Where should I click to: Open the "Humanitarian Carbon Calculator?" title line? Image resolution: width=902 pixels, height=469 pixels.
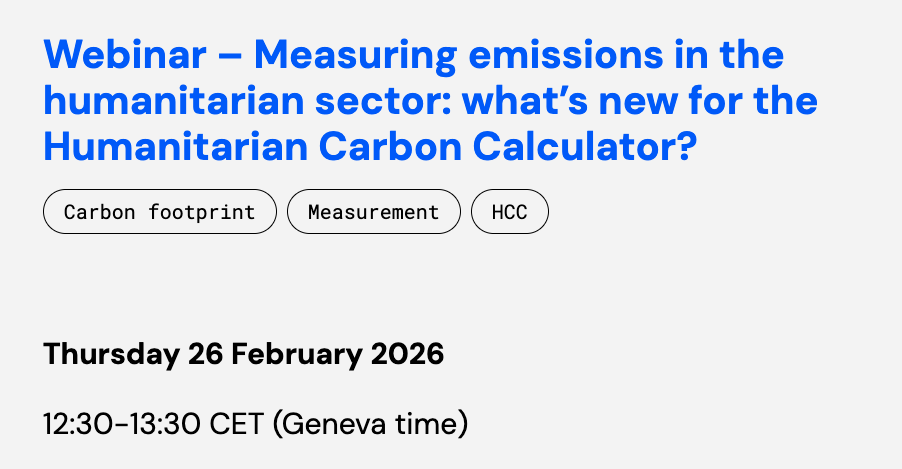point(369,148)
